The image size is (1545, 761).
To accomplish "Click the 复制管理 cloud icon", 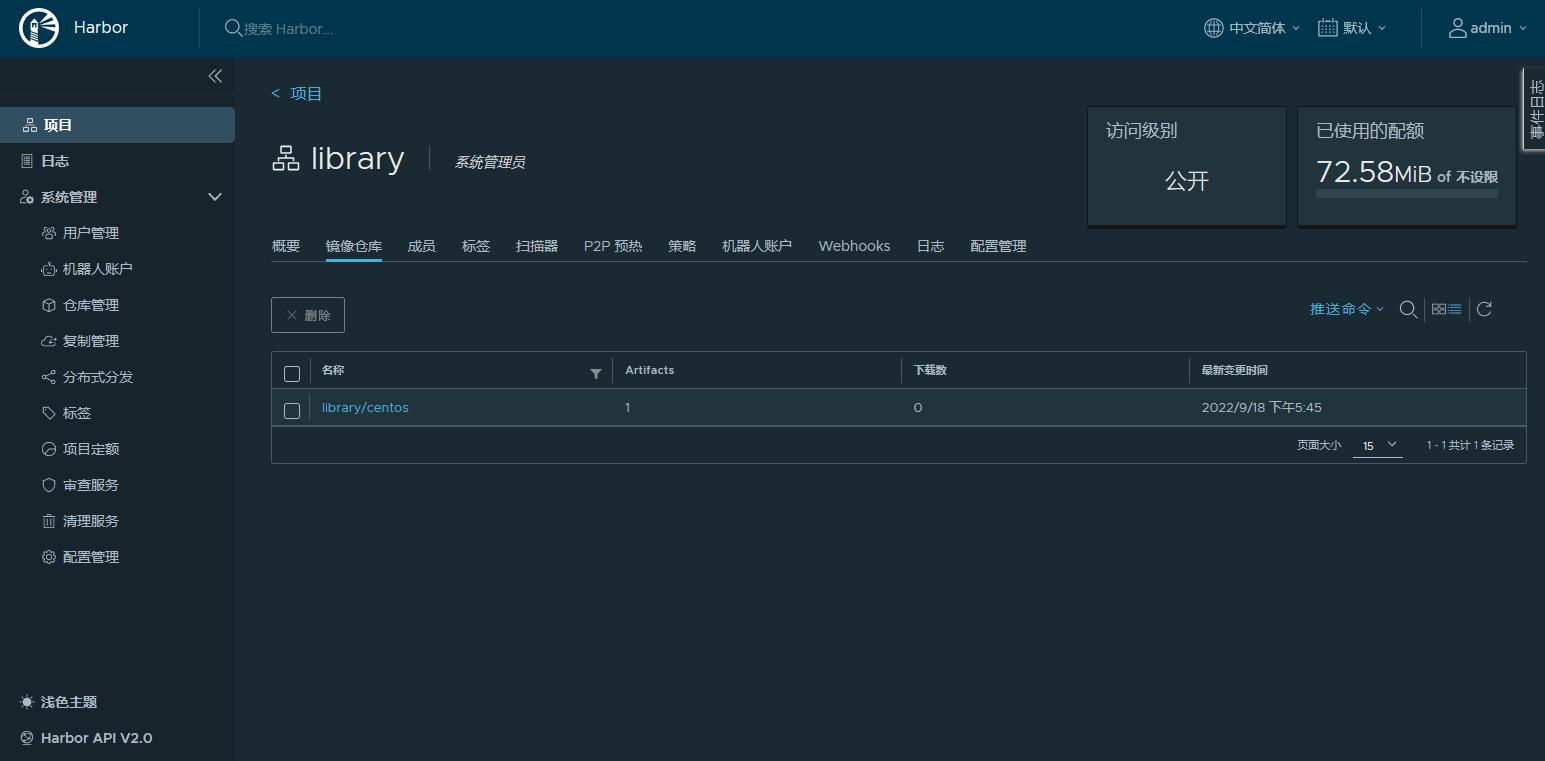I will [x=49, y=341].
